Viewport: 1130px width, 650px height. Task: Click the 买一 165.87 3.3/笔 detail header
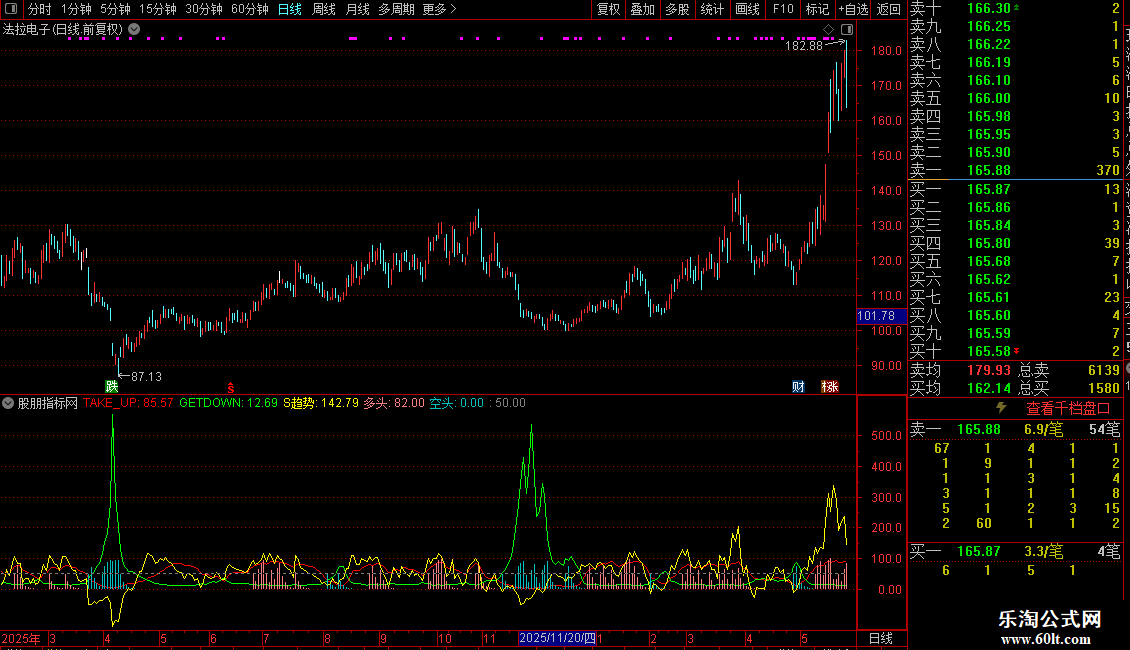tap(1015, 551)
